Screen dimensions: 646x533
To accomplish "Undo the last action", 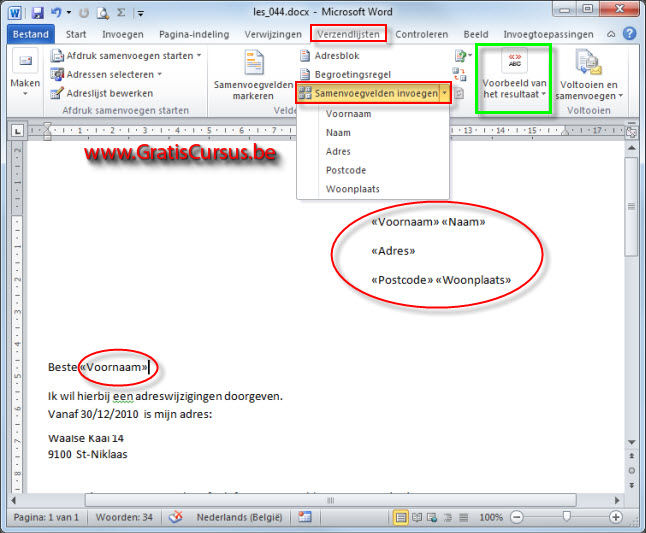I will (x=56, y=13).
